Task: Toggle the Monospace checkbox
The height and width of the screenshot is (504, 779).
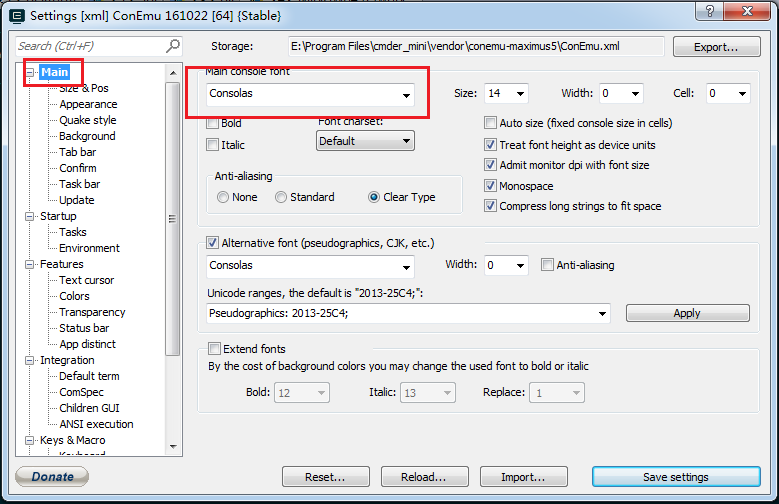Action: pos(491,185)
